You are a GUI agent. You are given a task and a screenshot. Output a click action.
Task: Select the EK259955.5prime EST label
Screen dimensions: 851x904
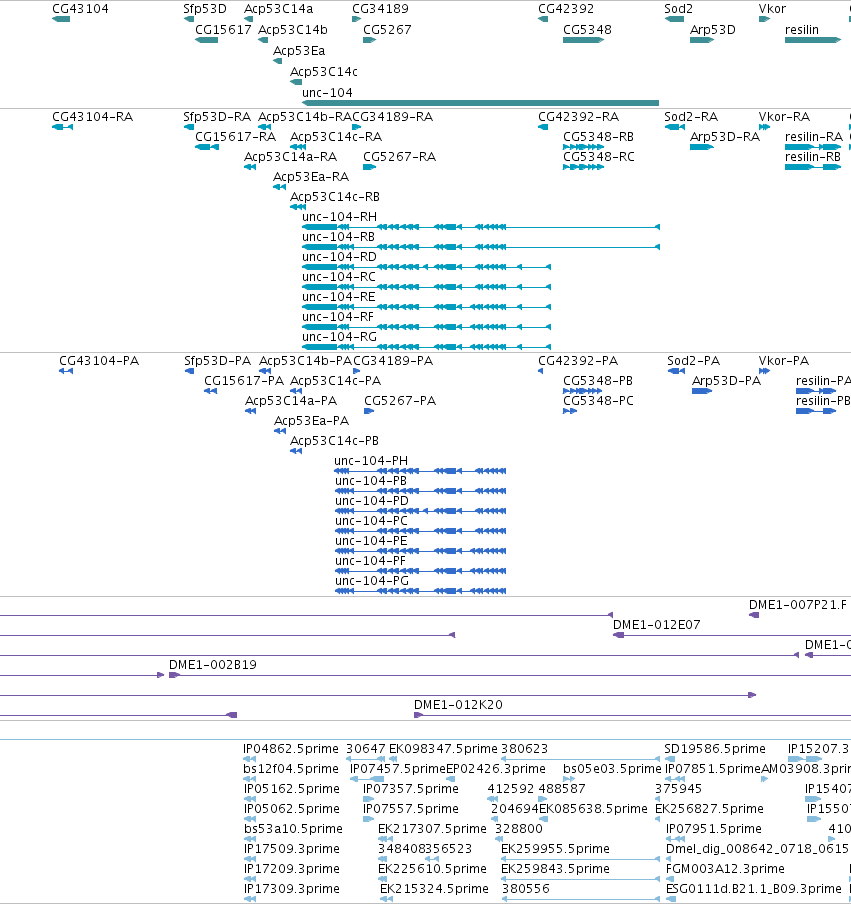pos(555,849)
